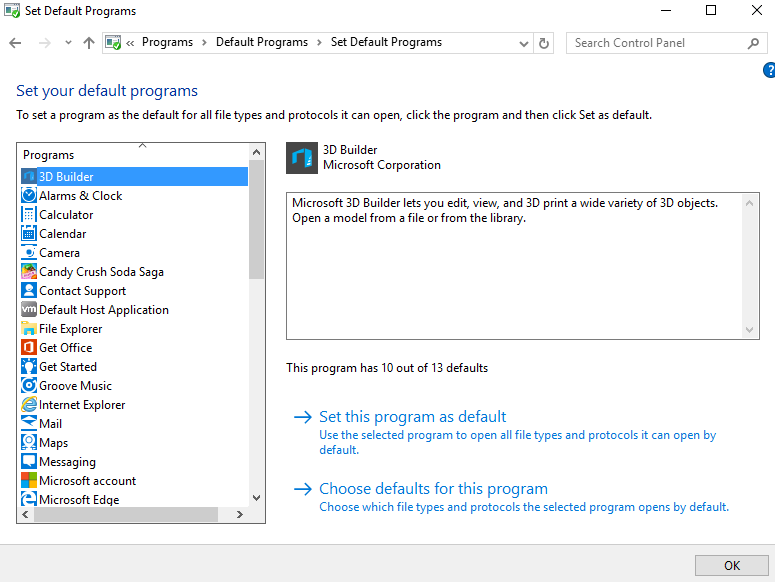Select File Explorer program name

click(x=71, y=329)
